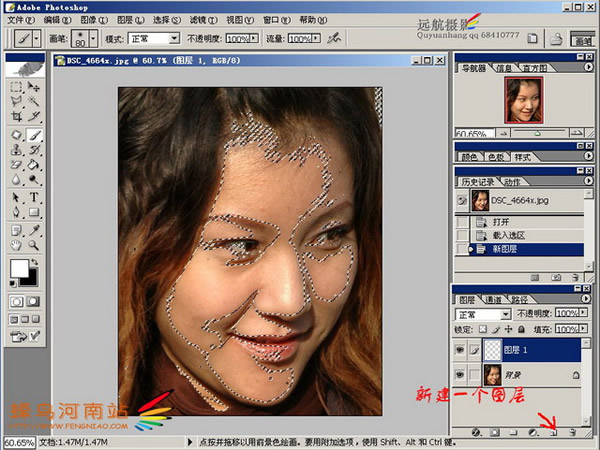Switch to the 路径 tab

519,299
